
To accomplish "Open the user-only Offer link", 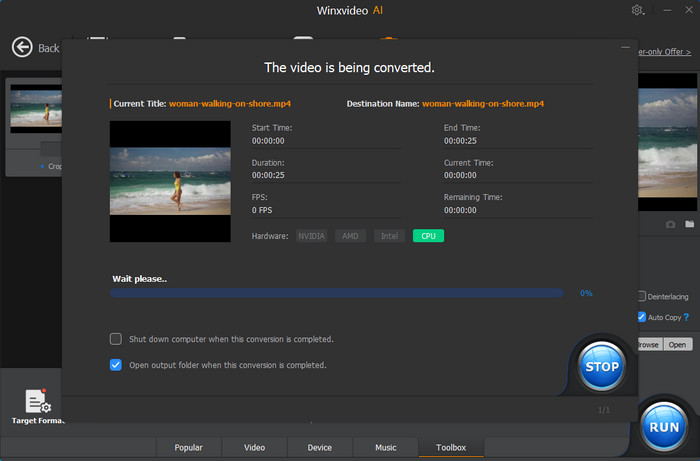I will (x=664, y=52).
